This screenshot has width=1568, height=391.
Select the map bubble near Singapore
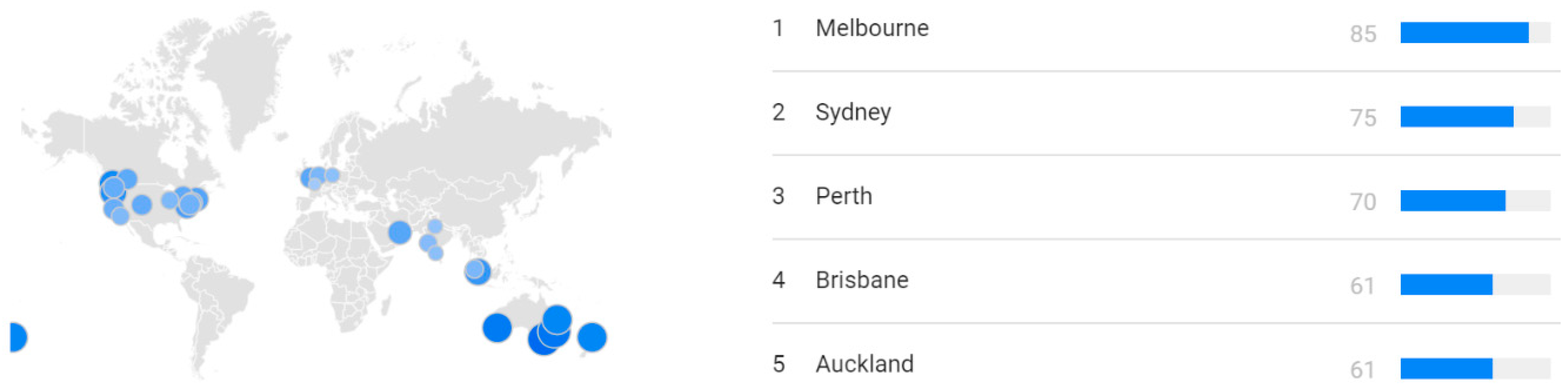pyautogui.click(x=477, y=271)
